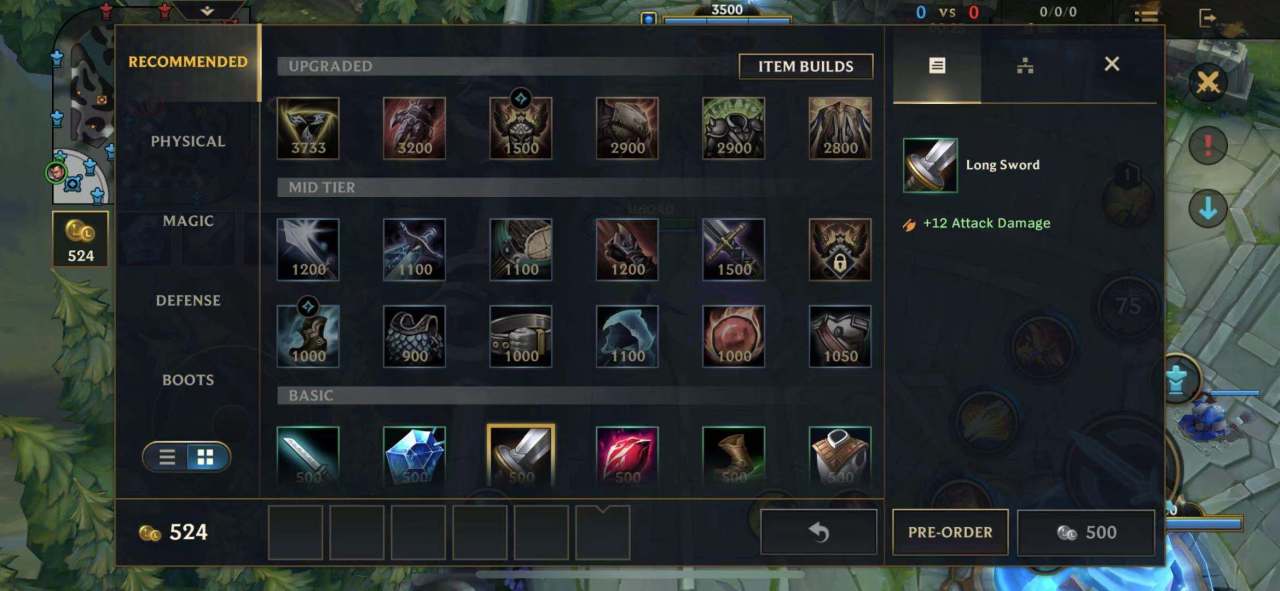Image resolution: width=1280 pixels, height=591 pixels.
Task: Open the Magic items category
Action: (x=188, y=221)
